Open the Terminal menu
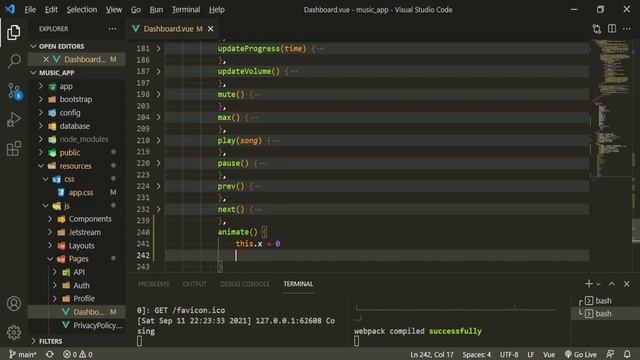This screenshot has height=360, width=640. pos(186,9)
